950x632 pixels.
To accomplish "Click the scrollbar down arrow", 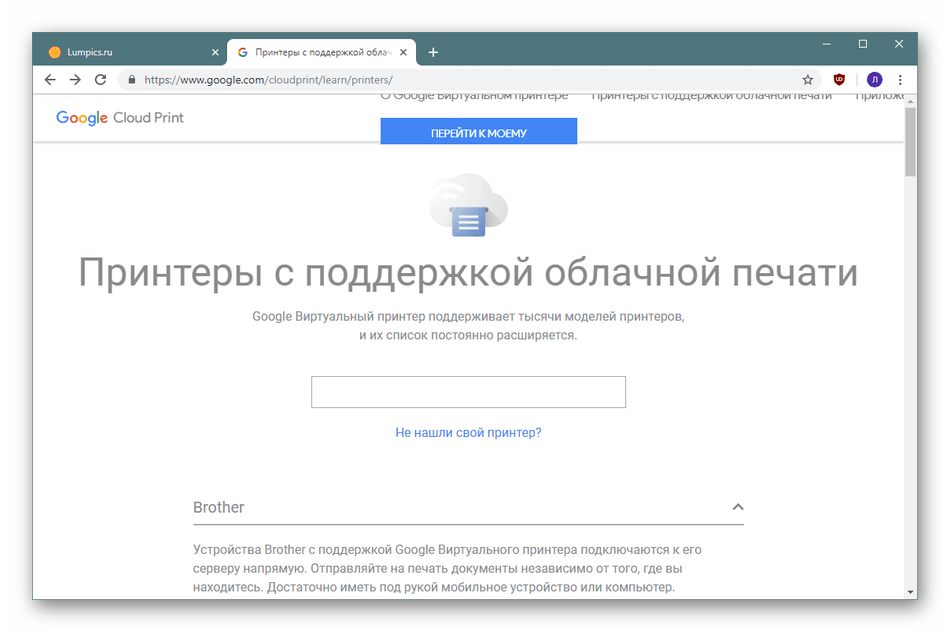I will pos(910,592).
